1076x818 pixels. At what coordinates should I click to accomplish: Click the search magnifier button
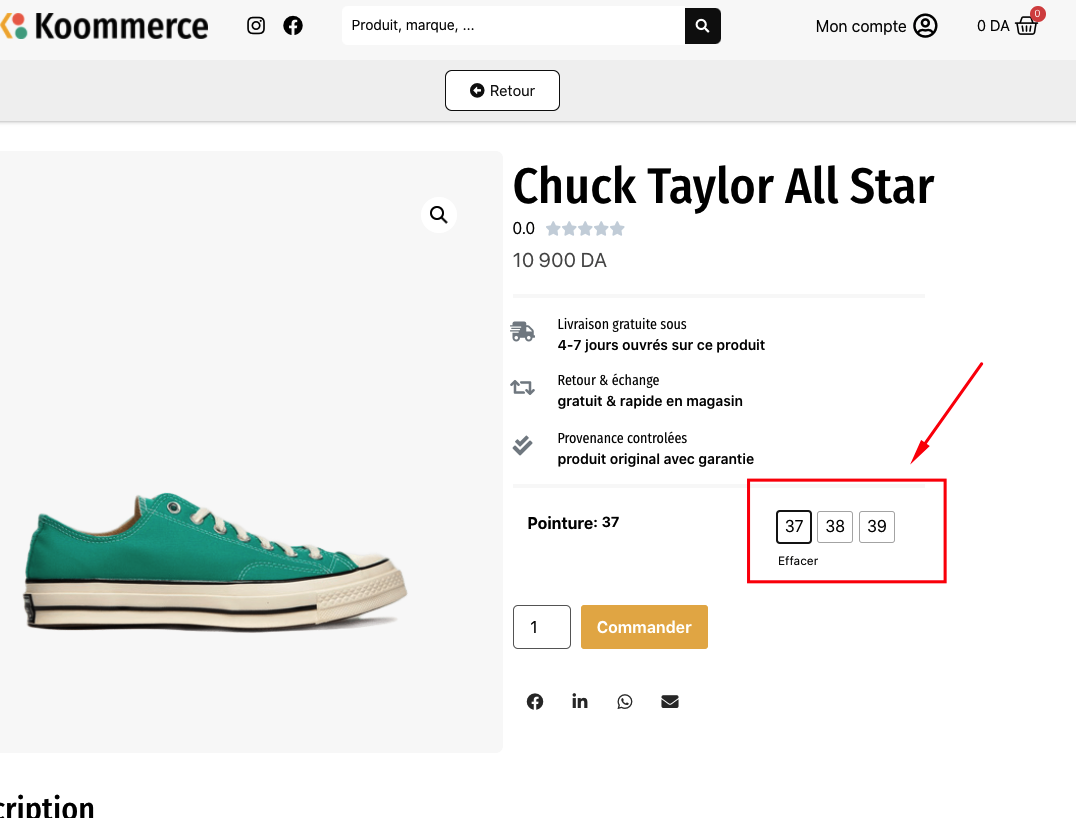click(x=702, y=26)
